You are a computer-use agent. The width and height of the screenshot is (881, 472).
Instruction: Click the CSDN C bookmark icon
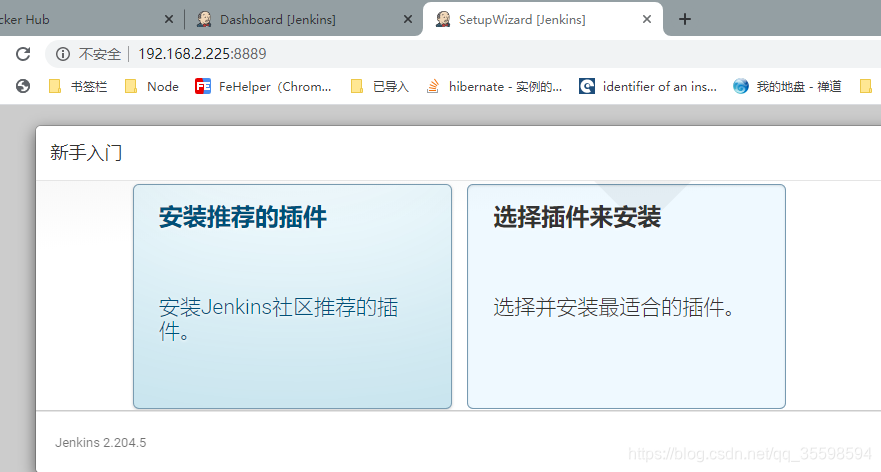click(587, 86)
